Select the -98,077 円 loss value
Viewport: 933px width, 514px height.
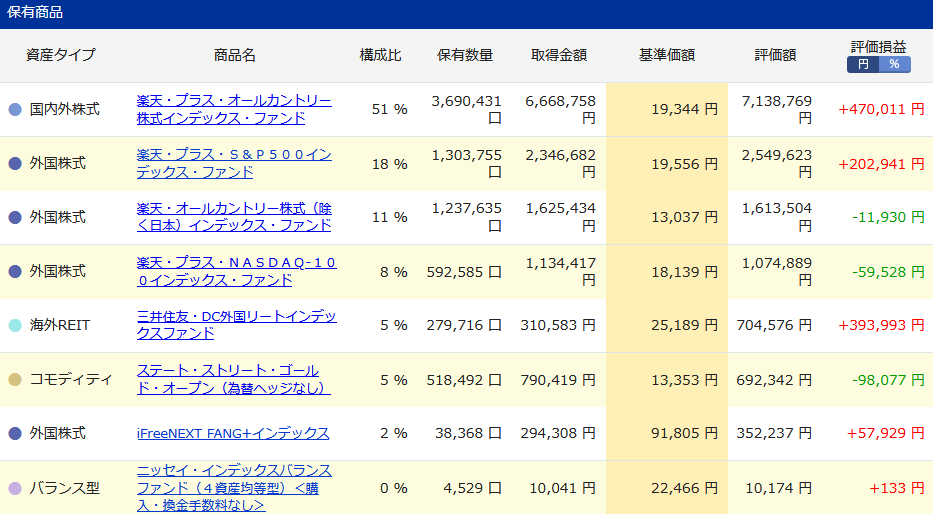coord(888,380)
